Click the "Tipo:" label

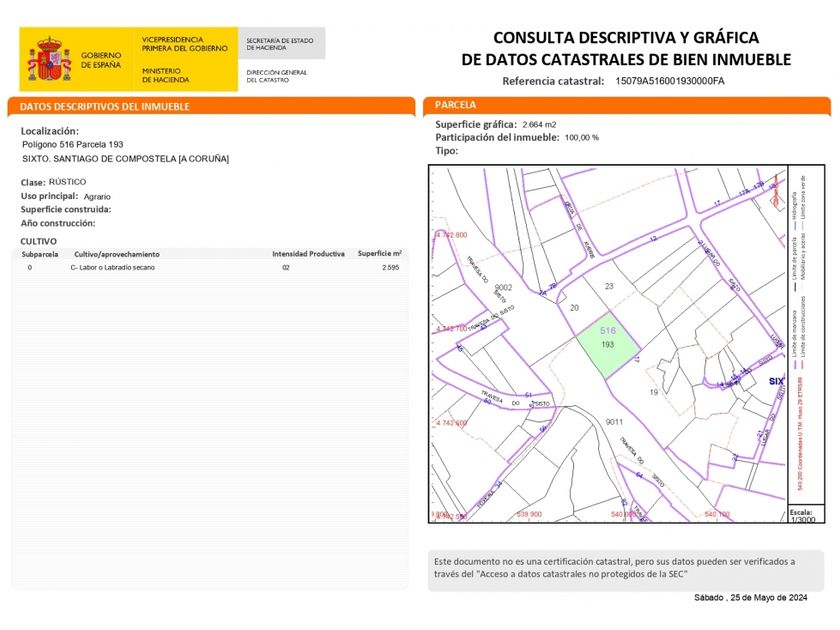(447, 151)
